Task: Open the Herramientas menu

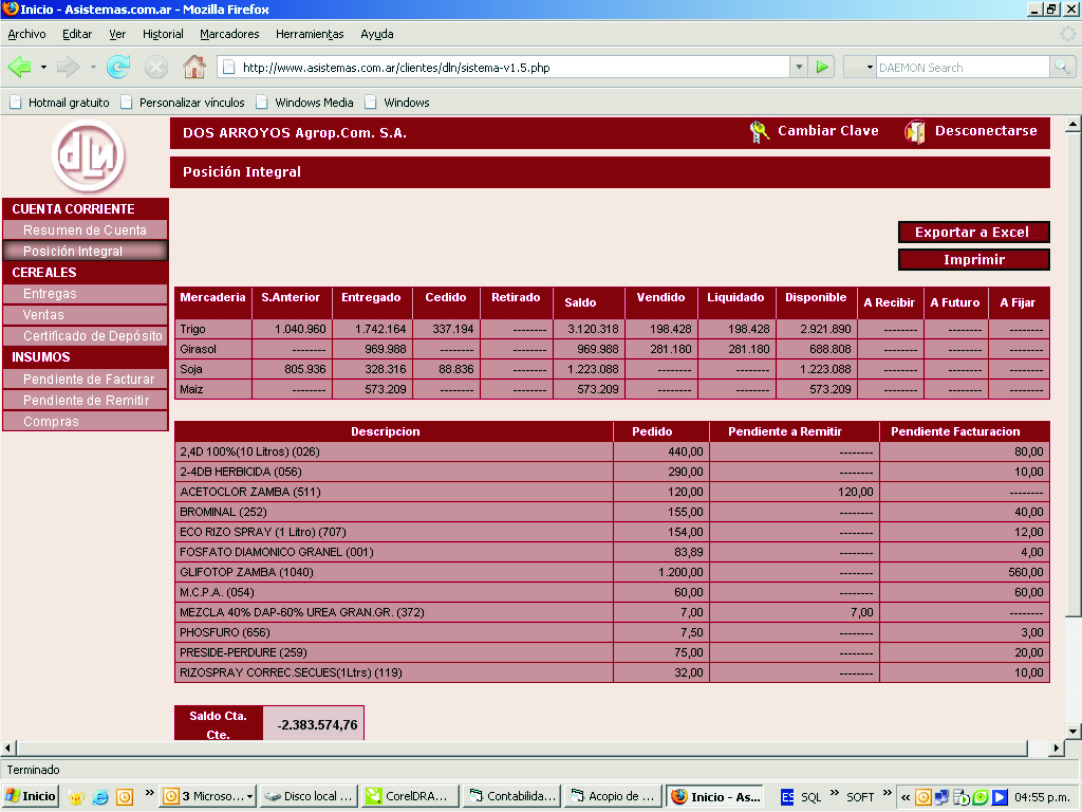Action: pos(309,34)
